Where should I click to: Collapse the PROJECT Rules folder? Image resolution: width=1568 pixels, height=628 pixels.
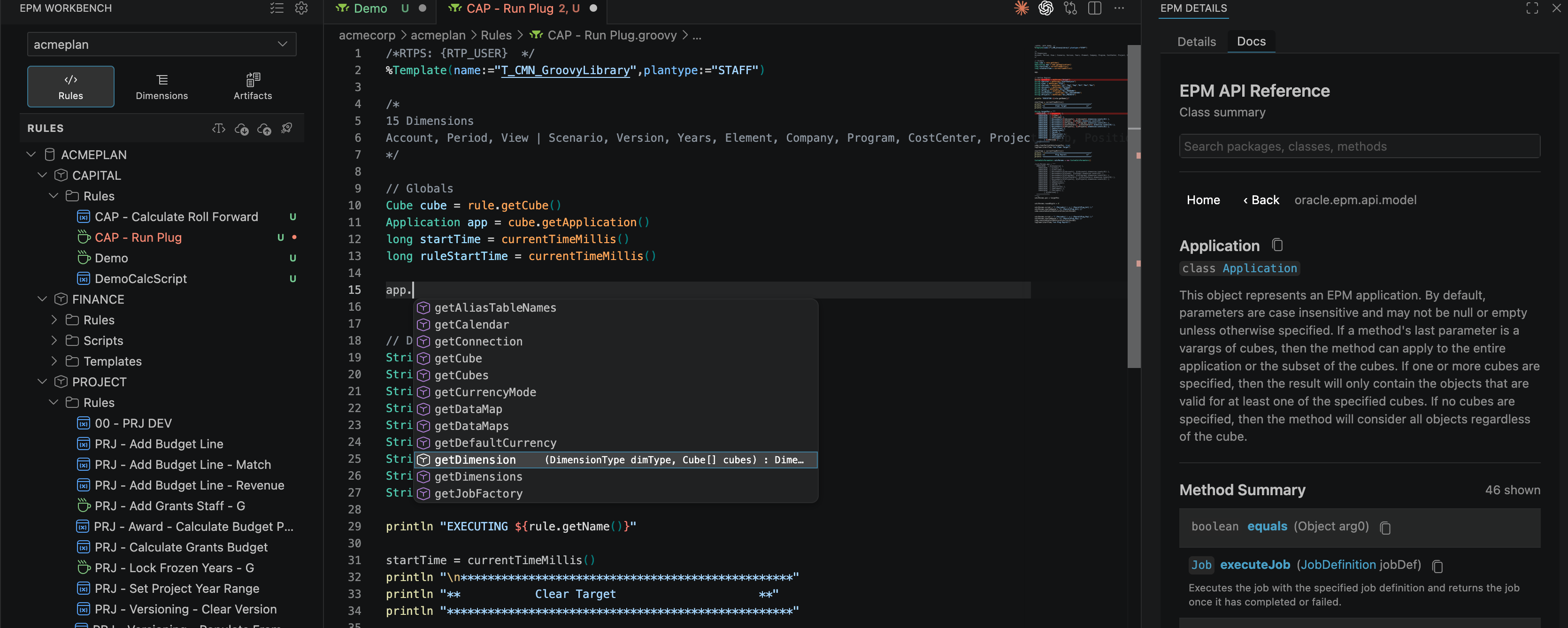click(x=54, y=402)
